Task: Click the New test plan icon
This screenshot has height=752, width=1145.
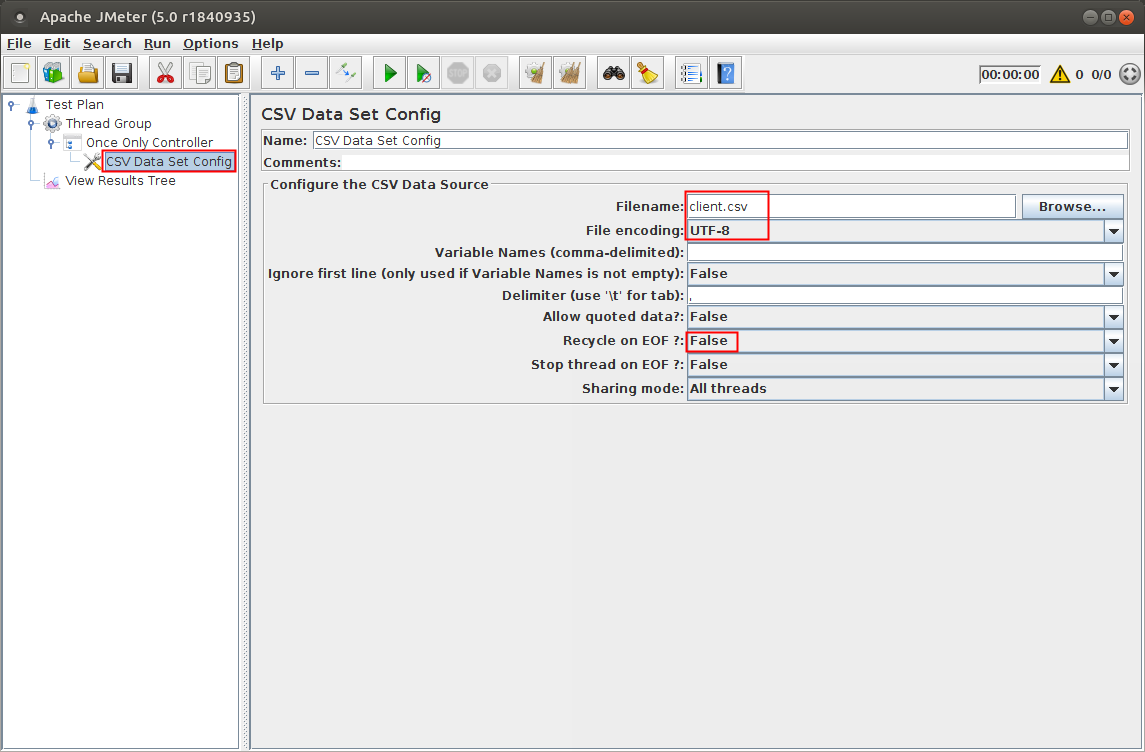Action: [x=20, y=73]
